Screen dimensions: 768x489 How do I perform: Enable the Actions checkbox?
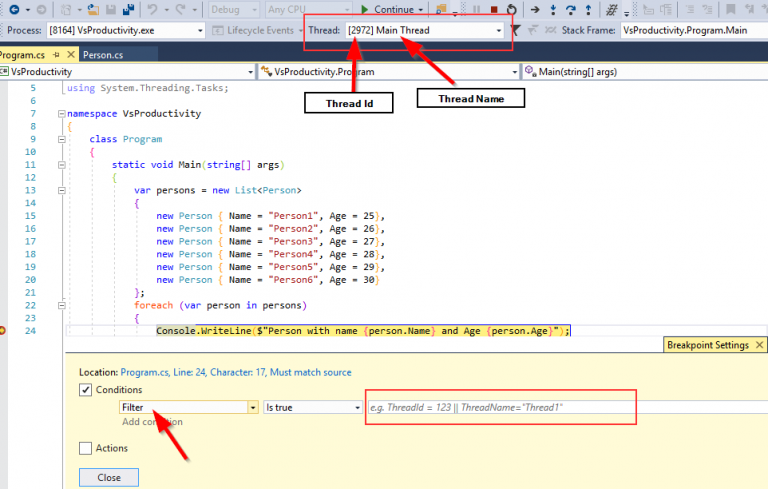[86, 448]
